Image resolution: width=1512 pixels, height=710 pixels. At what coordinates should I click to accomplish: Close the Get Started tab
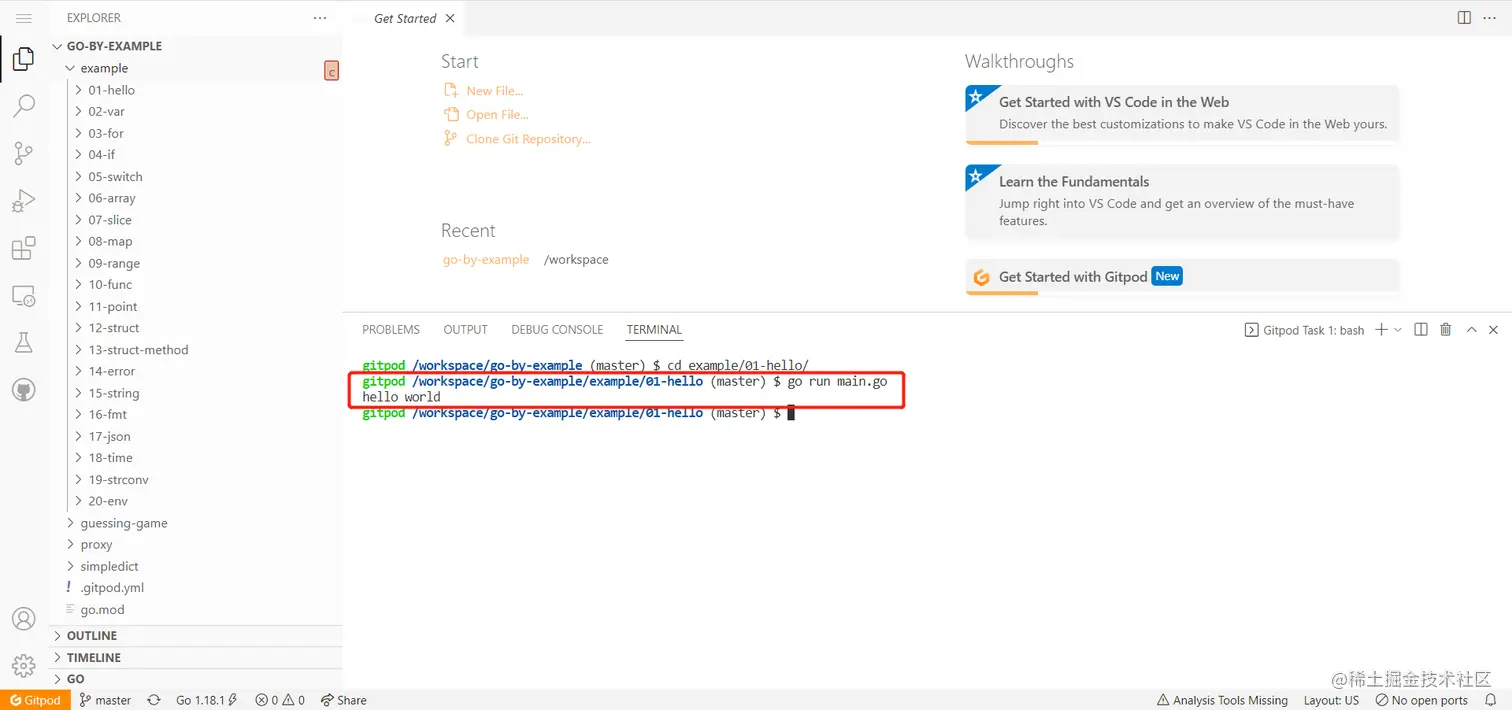coord(450,18)
